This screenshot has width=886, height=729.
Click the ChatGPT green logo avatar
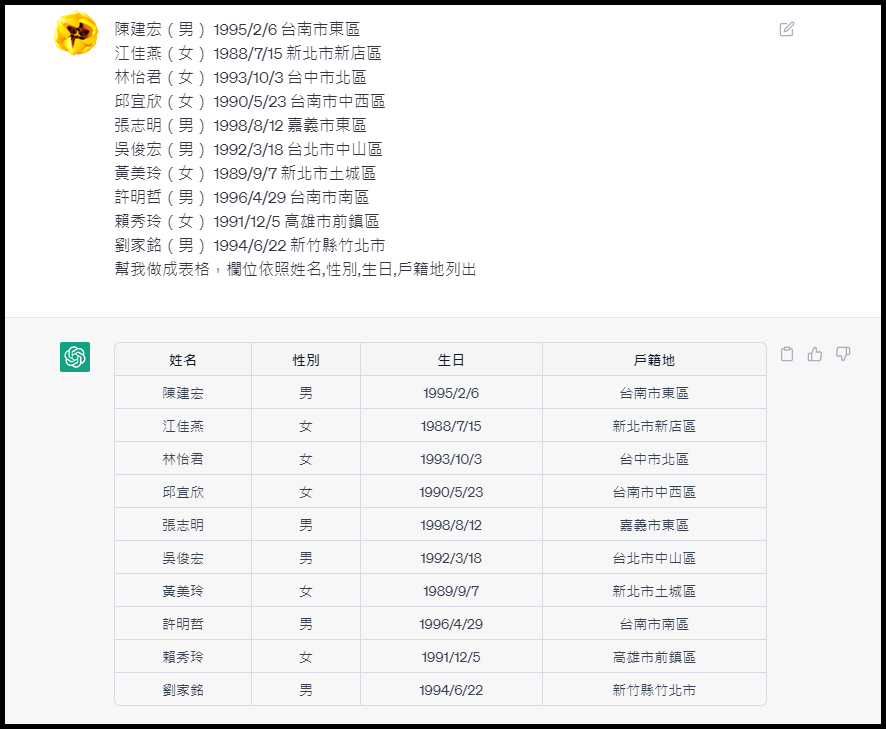(x=75, y=357)
